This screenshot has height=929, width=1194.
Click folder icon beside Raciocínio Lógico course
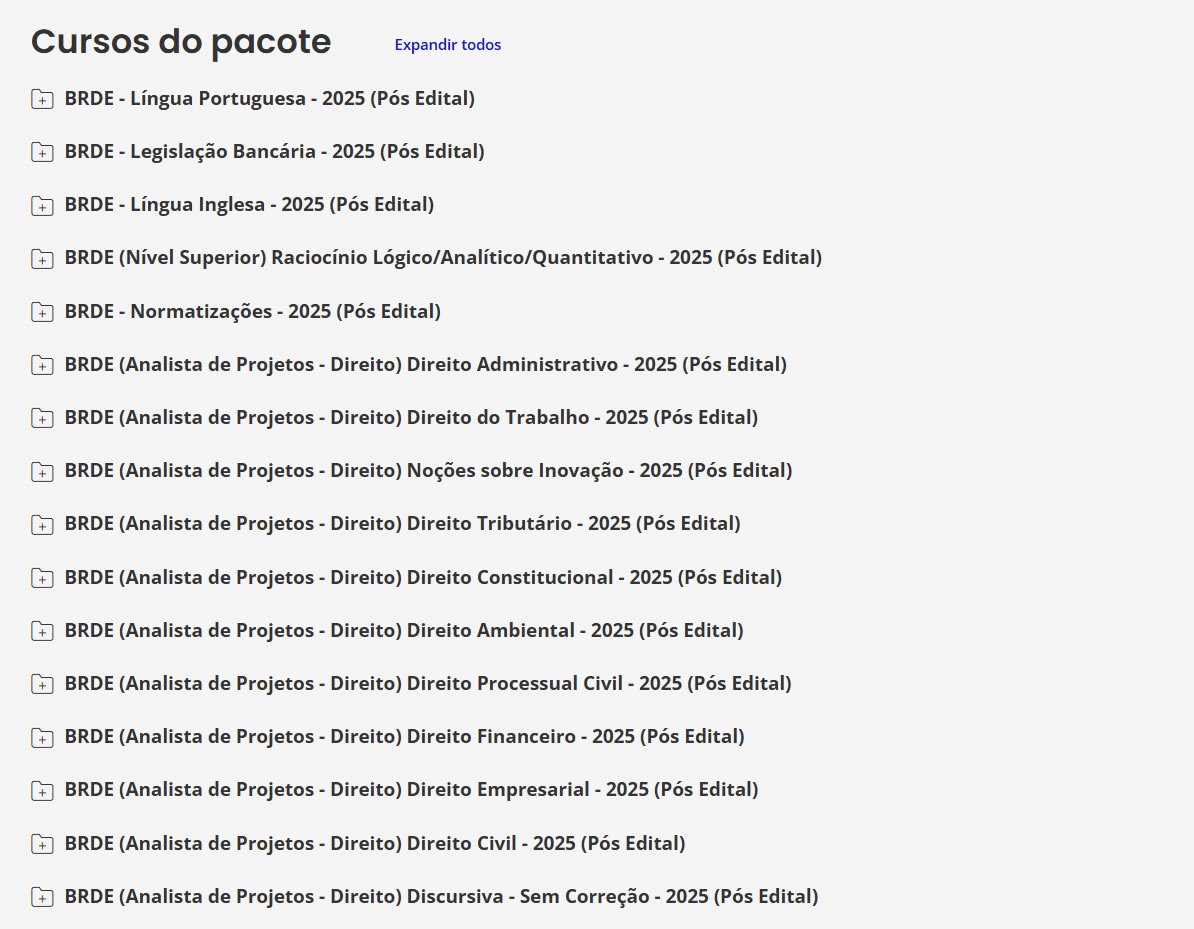click(x=42, y=259)
